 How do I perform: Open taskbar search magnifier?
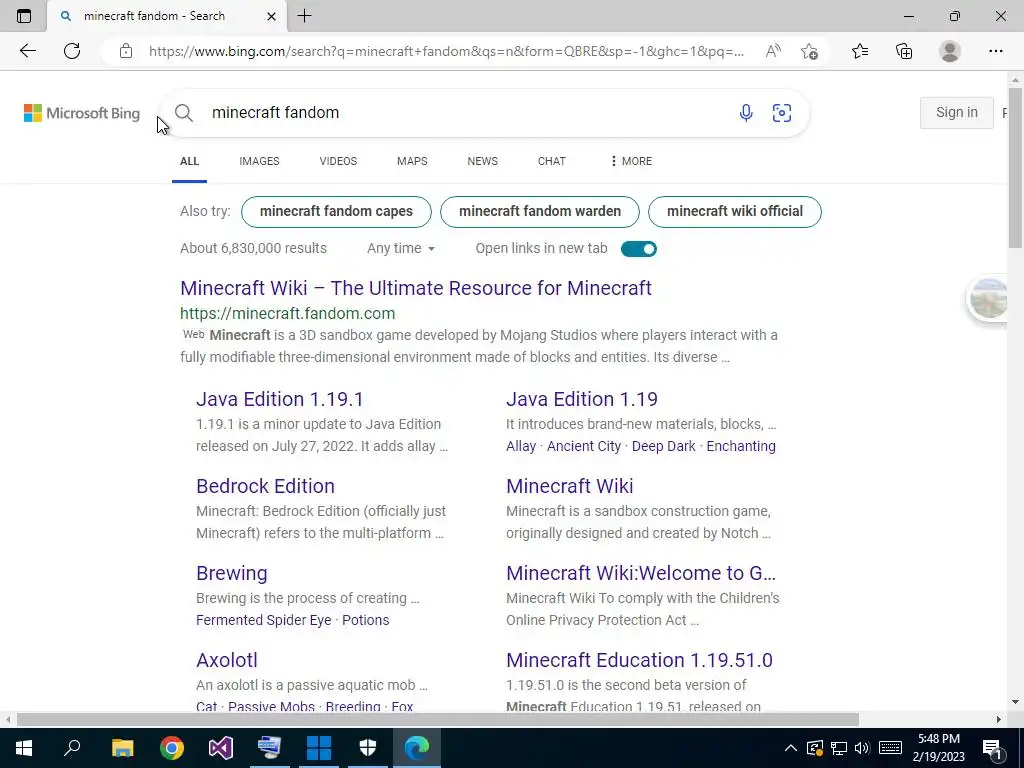click(72, 748)
